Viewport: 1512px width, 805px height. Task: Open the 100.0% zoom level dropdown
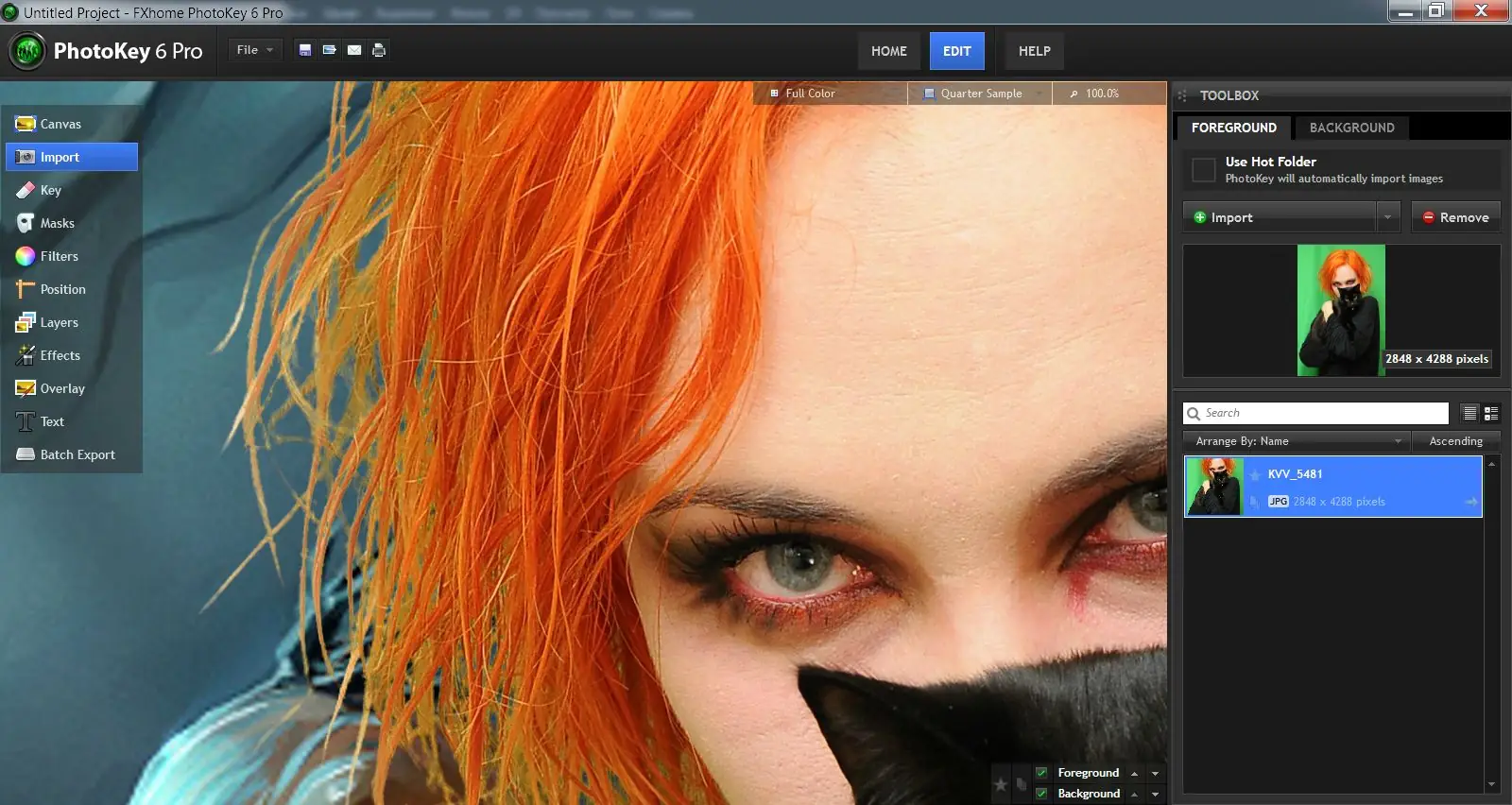(1109, 94)
